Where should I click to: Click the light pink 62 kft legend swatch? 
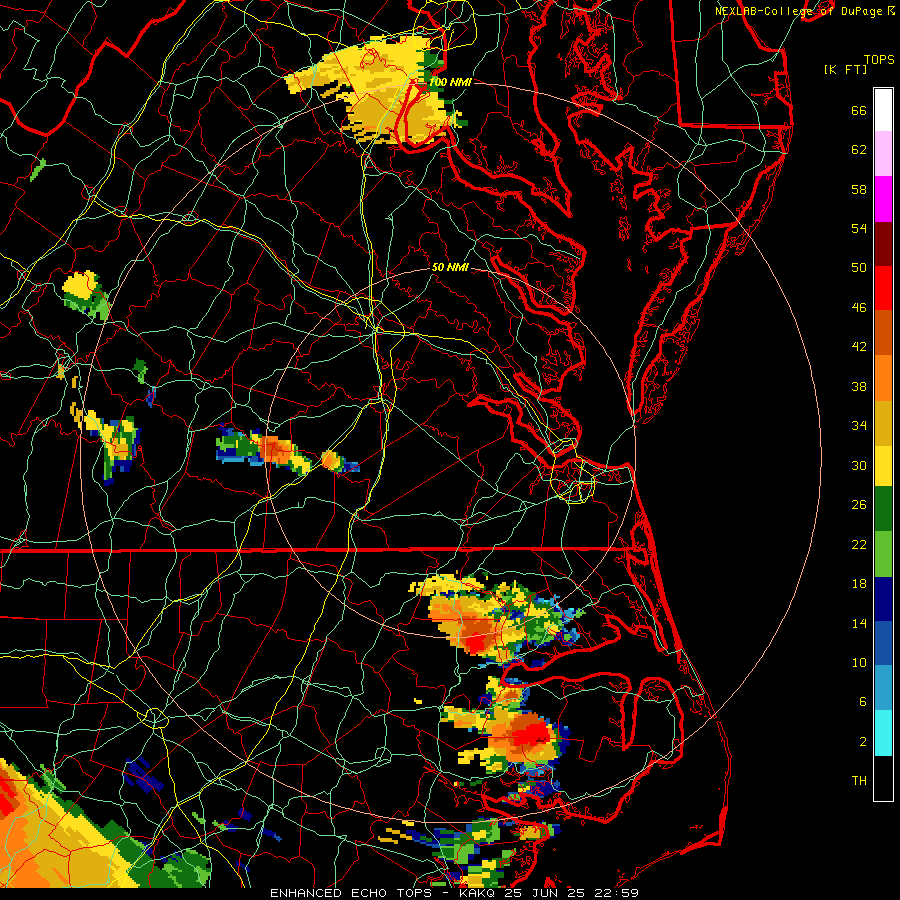(883, 154)
